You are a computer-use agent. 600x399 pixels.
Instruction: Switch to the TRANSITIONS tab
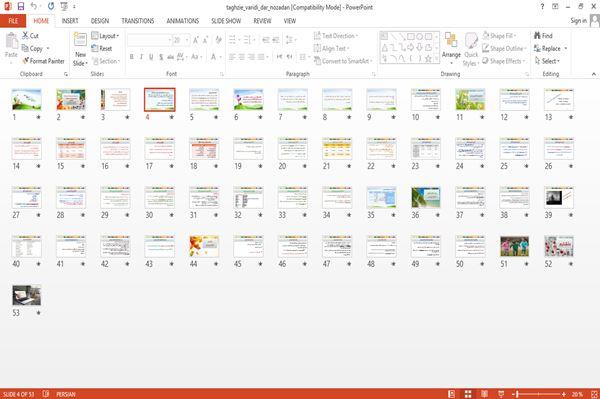coord(138,21)
